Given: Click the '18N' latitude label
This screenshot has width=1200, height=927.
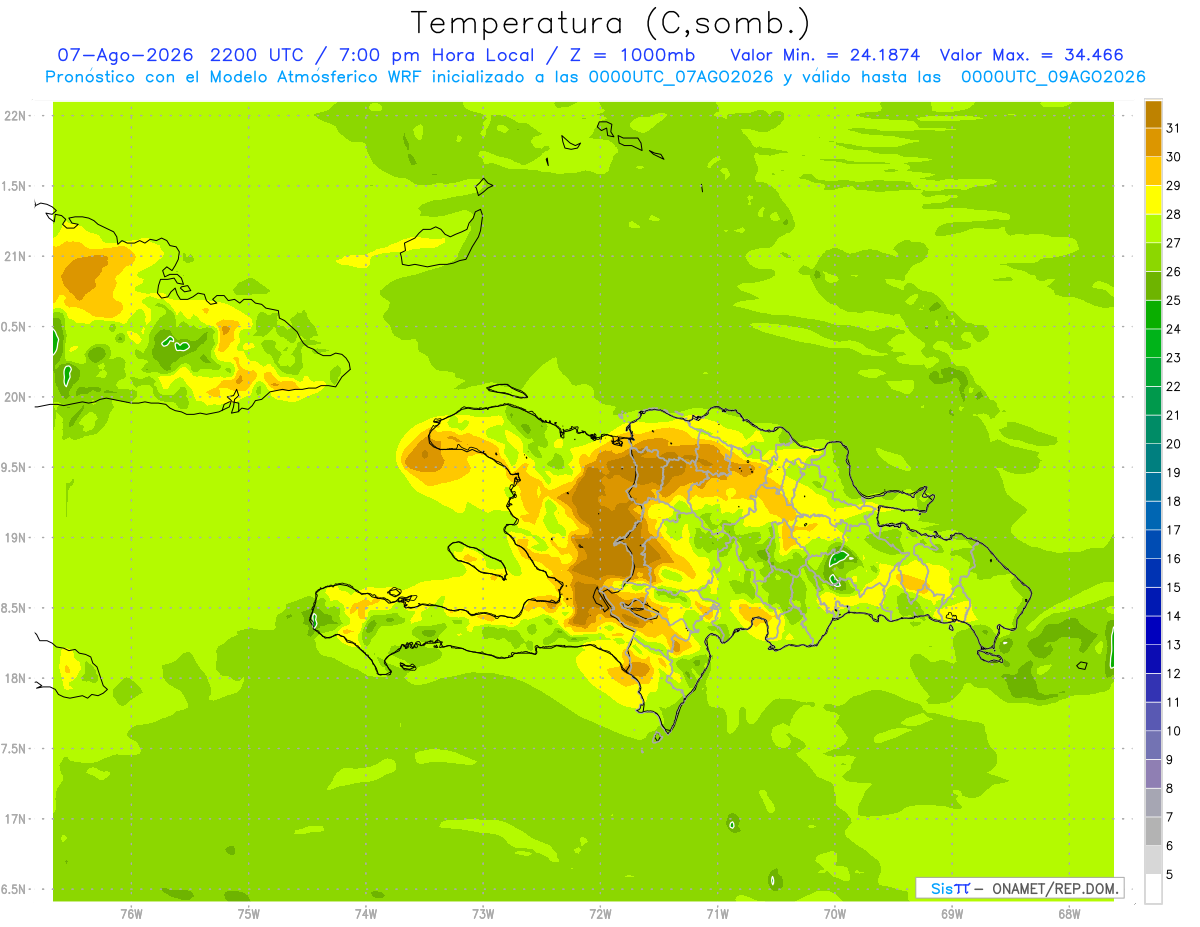Looking at the screenshot, I should click(14, 678).
